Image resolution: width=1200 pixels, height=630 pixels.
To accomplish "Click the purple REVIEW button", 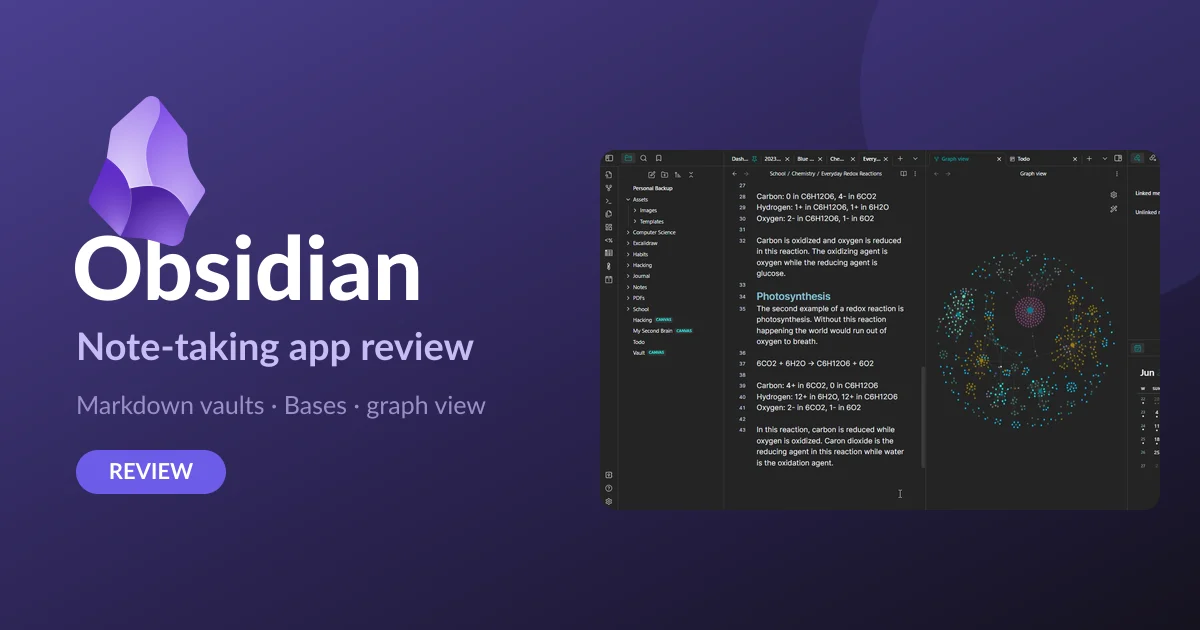I will click(151, 472).
